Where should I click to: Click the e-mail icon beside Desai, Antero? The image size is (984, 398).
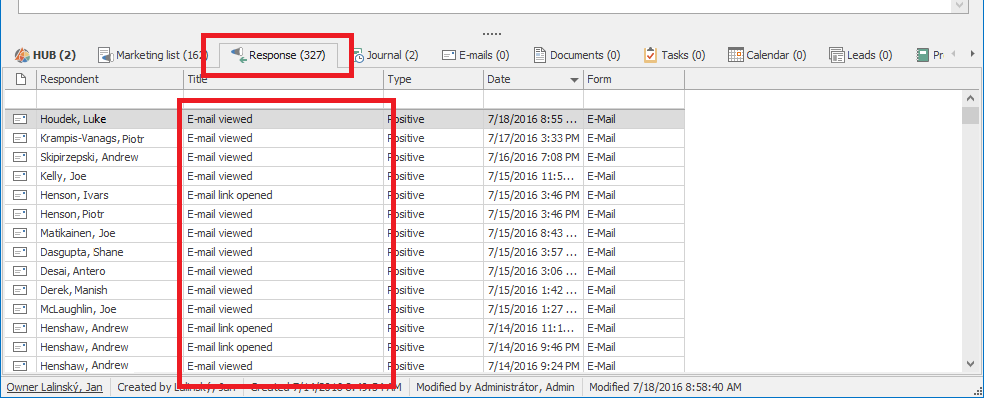coord(20,271)
